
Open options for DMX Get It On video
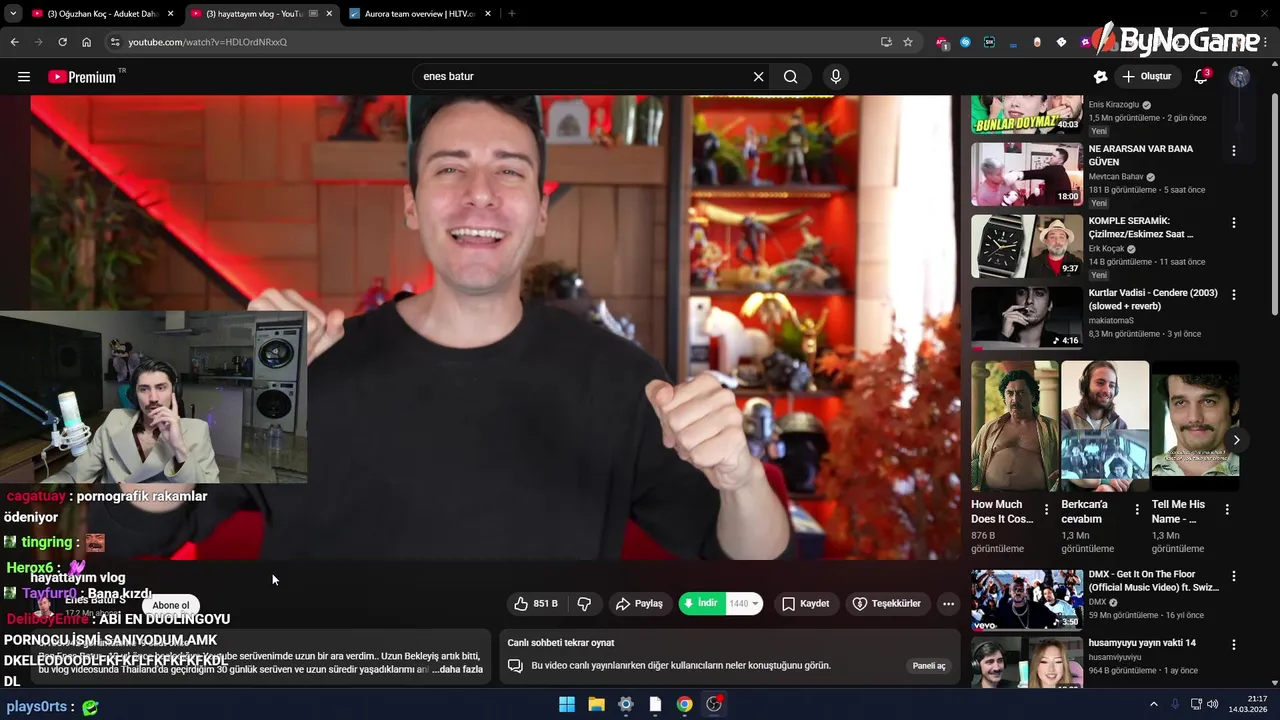[x=1233, y=577]
